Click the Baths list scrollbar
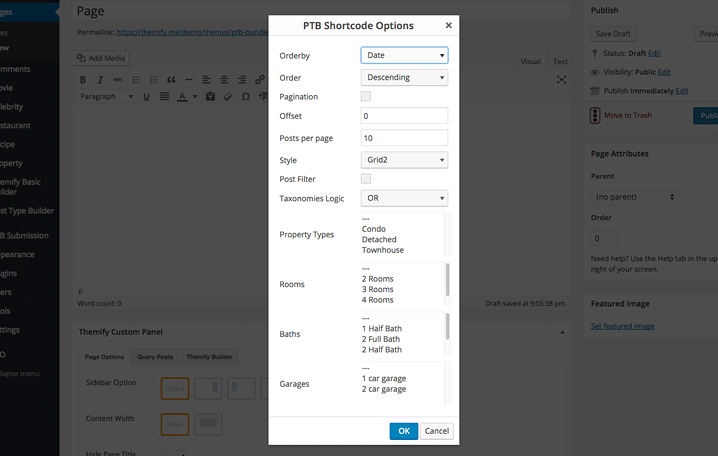Viewport: 718px width, 456px height. (447, 326)
